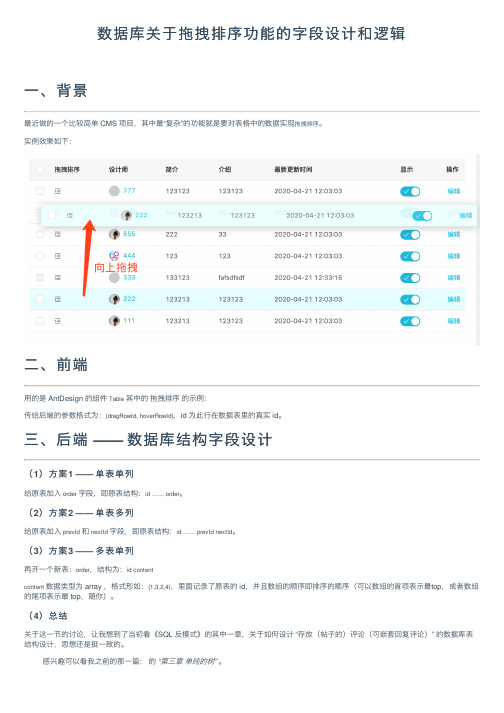504x713 pixels.
Task: Click the drag handle icon in row 777
Action: tap(58, 191)
